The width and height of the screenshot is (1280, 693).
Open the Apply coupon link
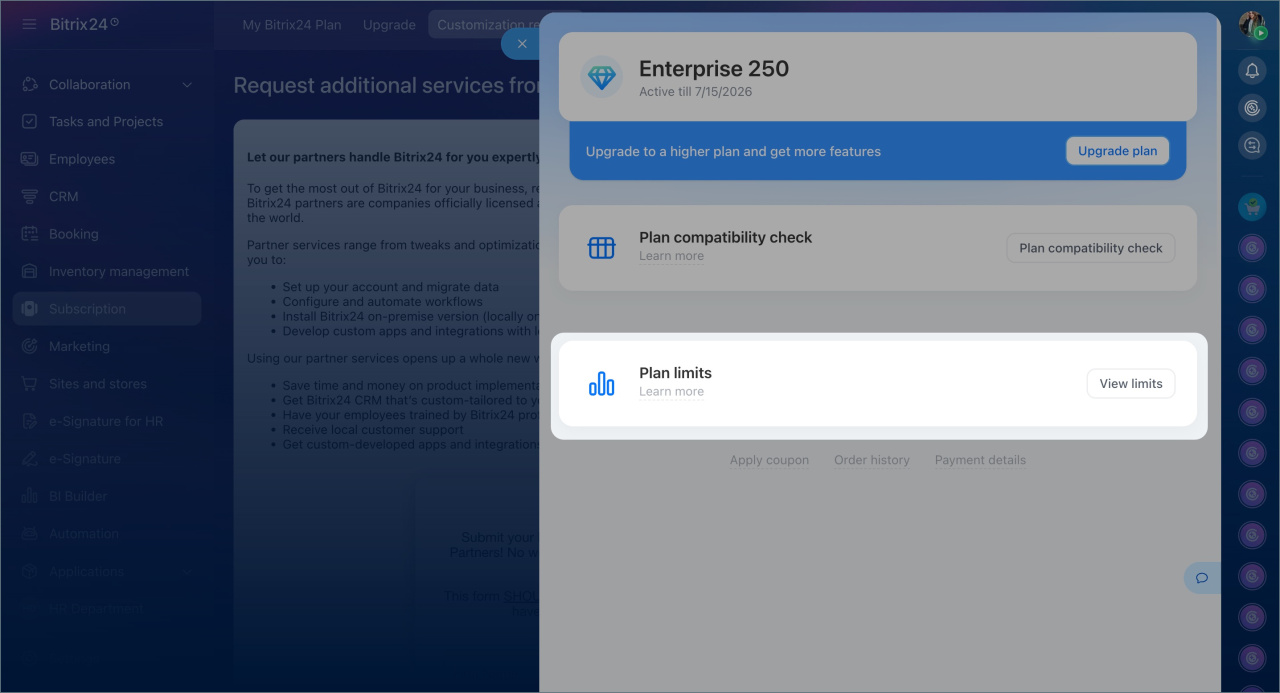[769, 460]
